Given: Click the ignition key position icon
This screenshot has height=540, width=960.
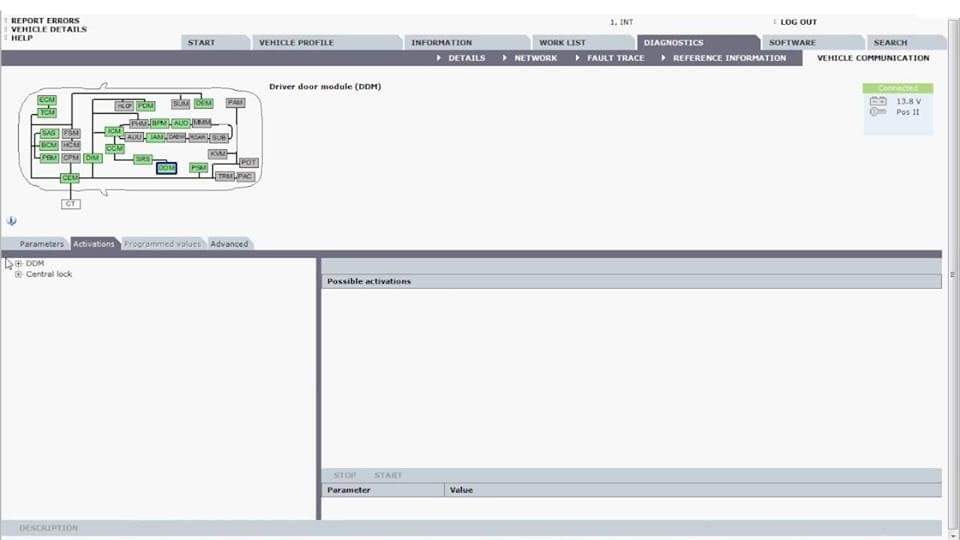Looking at the screenshot, I should pos(878,112).
